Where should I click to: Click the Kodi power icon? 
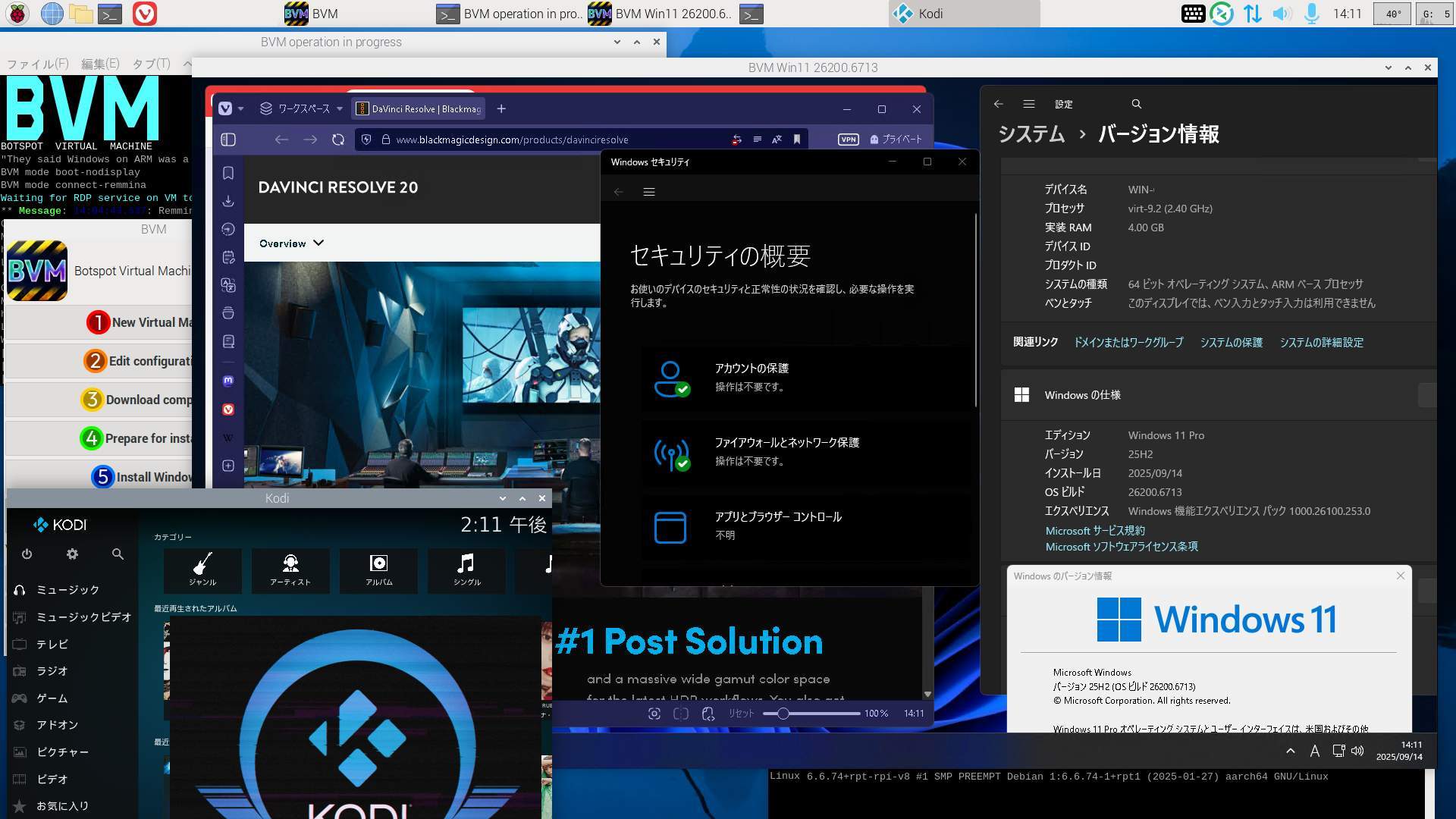pyautogui.click(x=27, y=554)
